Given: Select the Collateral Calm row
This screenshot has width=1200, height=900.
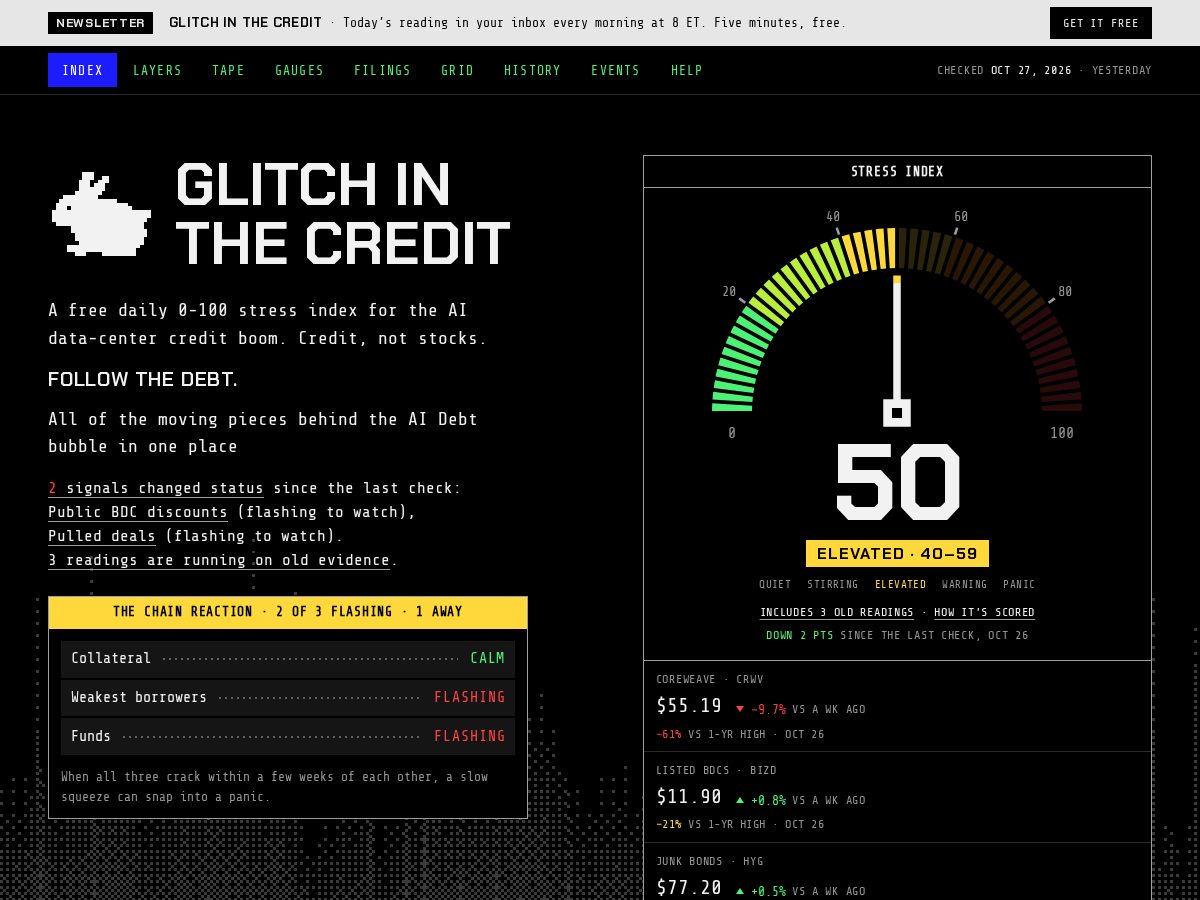Looking at the screenshot, I should pos(288,658).
